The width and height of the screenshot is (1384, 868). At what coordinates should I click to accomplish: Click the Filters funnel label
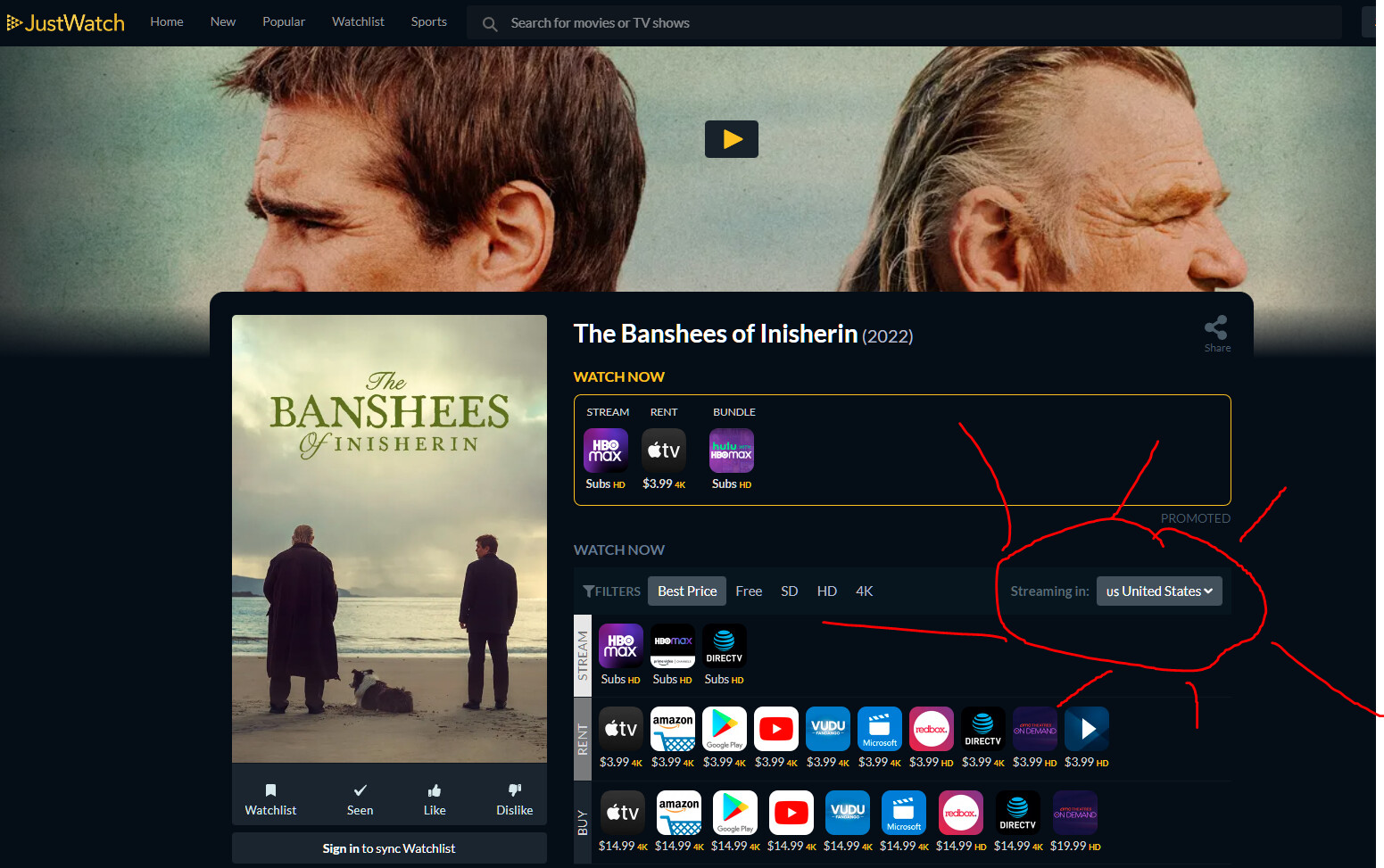pyautogui.click(x=612, y=591)
